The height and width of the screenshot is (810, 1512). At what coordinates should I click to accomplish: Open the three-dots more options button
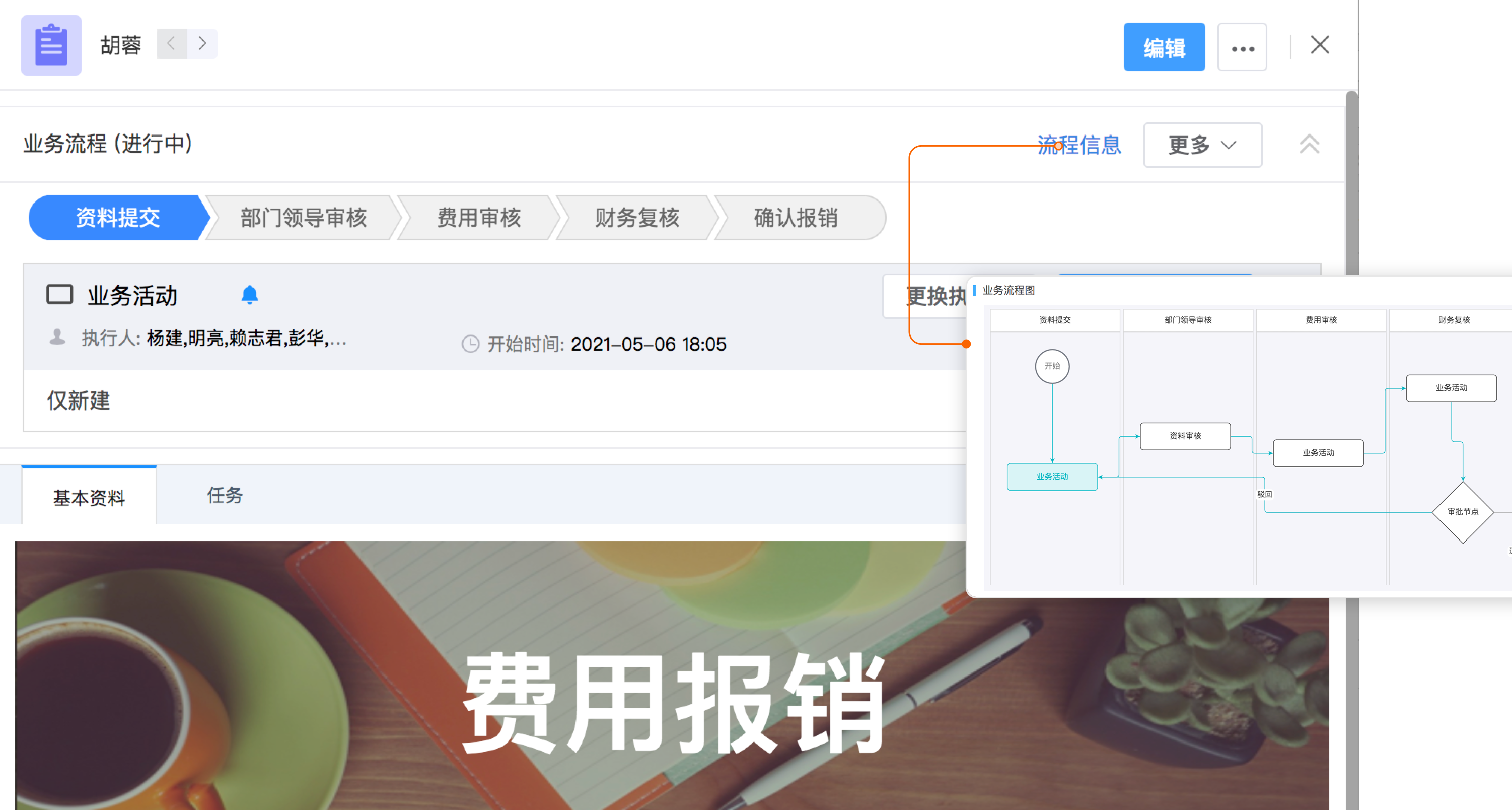1242,47
